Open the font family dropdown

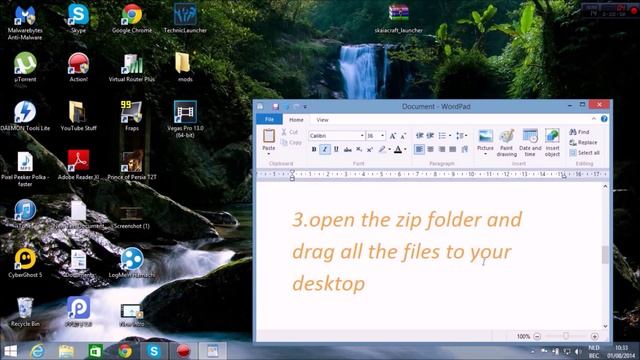pyautogui.click(x=362, y=136)
